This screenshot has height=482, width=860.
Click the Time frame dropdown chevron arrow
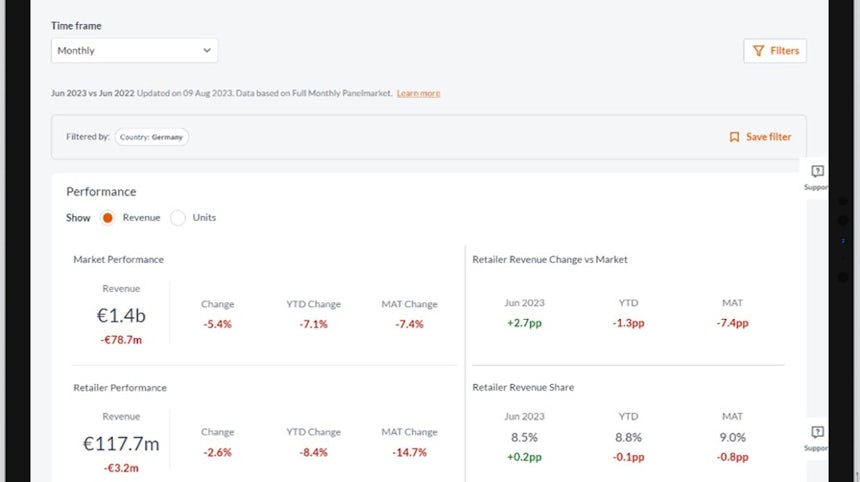coord(207,50)
